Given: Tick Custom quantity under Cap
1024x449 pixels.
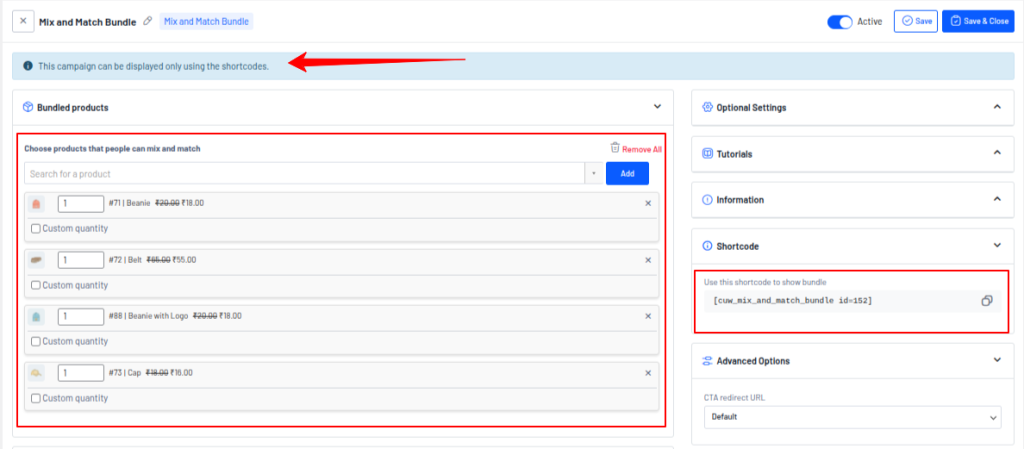Looking at the screenshot, I should 36,398.
